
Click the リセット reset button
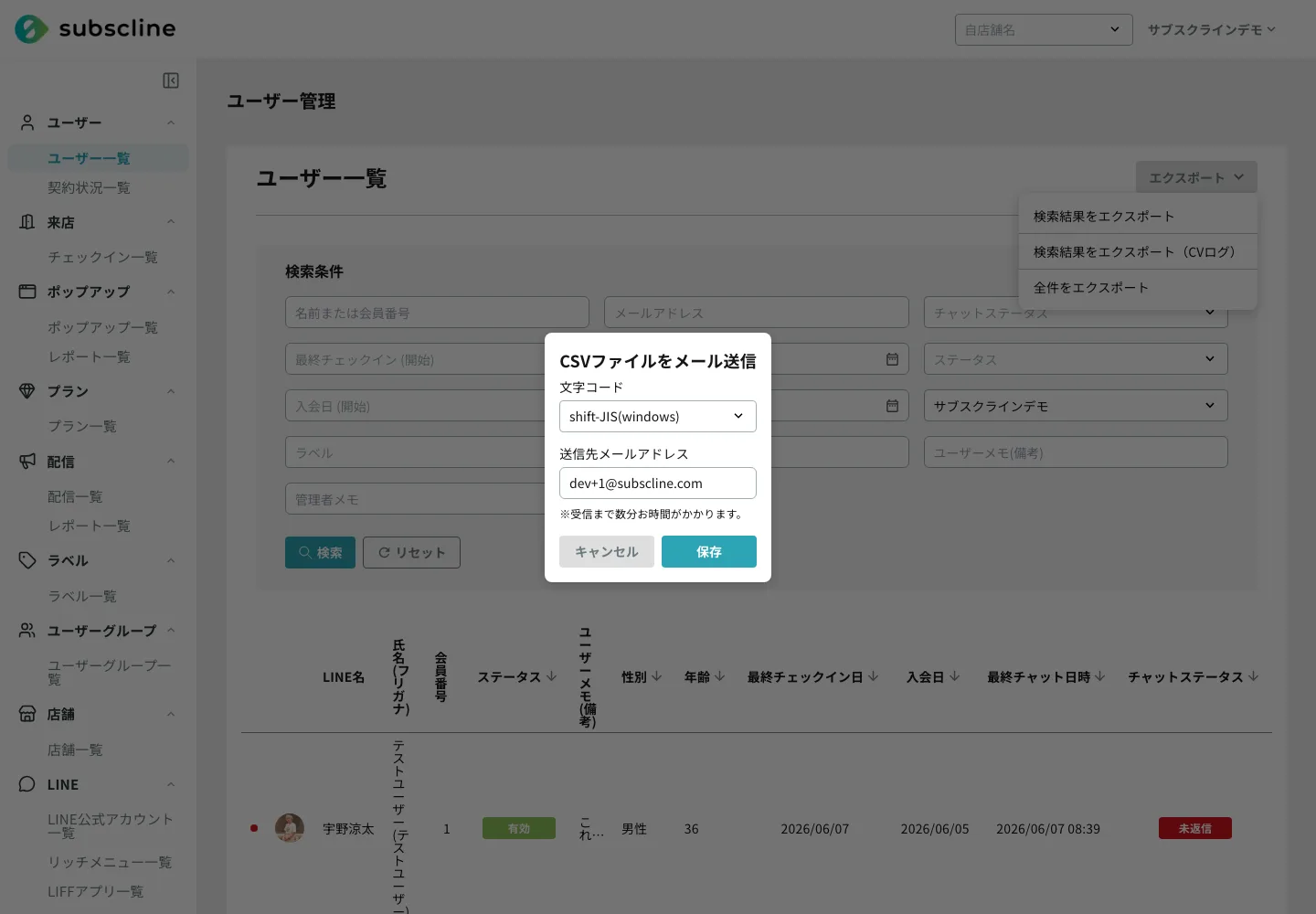click(x=411, y=552)
